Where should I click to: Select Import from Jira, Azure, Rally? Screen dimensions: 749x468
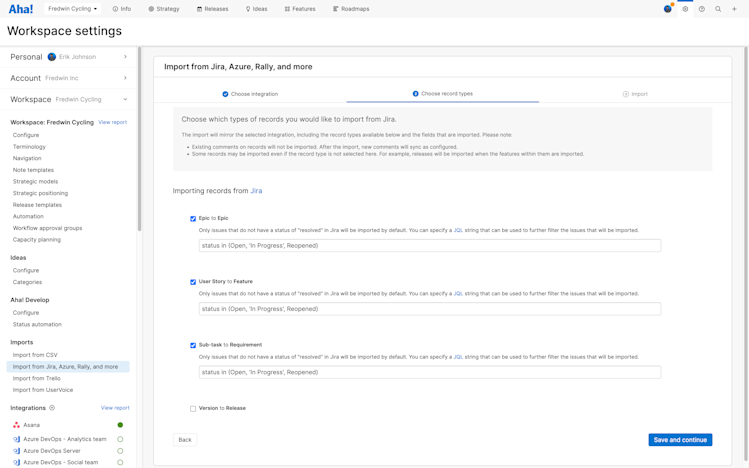click(x=68, y=367)
